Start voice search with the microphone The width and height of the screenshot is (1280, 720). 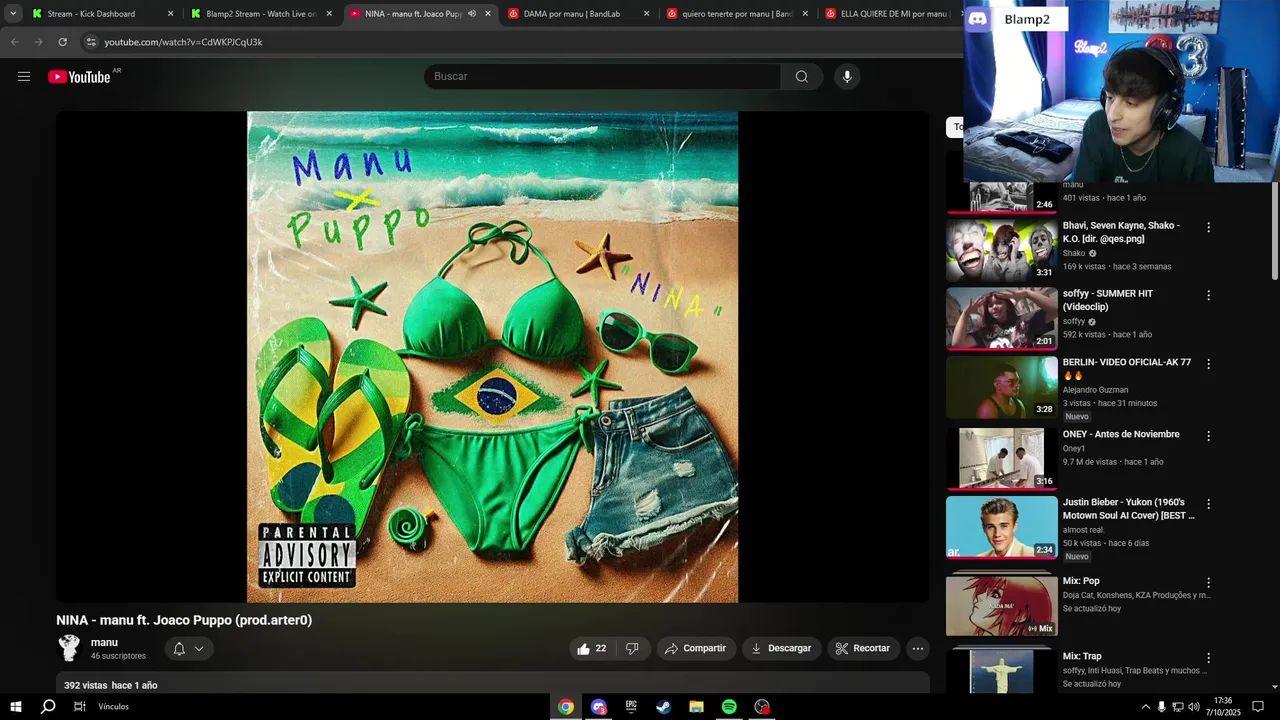(x=847, y=77)
